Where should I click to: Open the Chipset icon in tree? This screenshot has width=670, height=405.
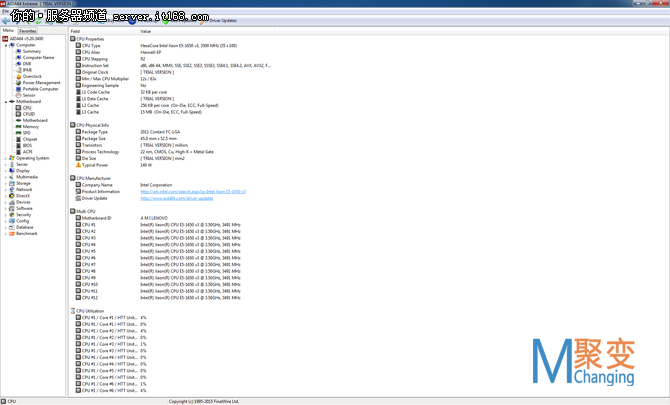click(x=18, y=139)
